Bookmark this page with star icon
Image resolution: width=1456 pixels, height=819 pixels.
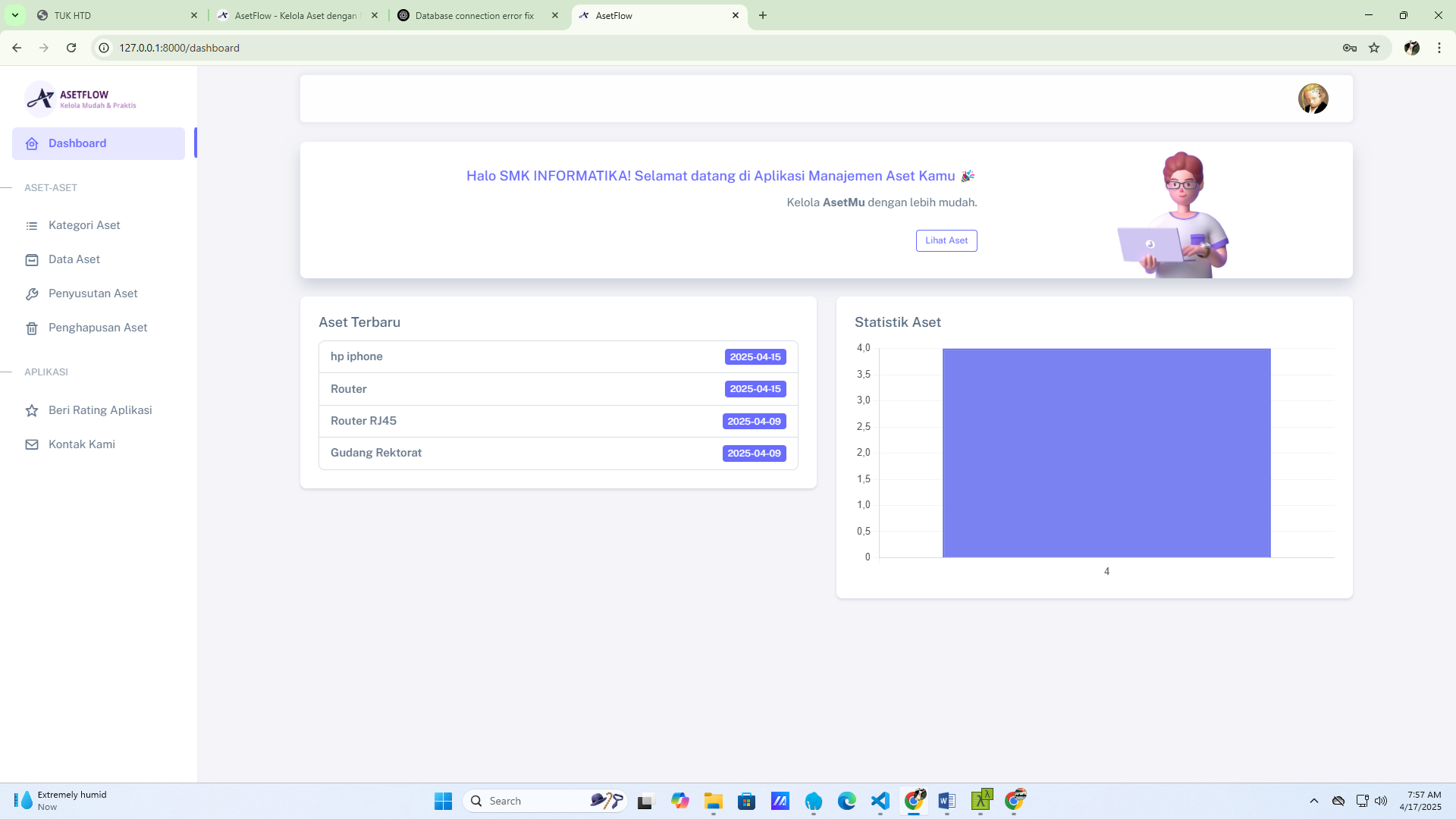coord(1374,48)
